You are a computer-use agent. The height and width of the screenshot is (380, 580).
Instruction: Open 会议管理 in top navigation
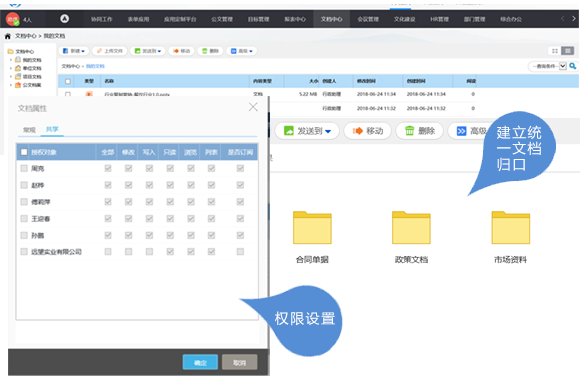tap(368, 19)
